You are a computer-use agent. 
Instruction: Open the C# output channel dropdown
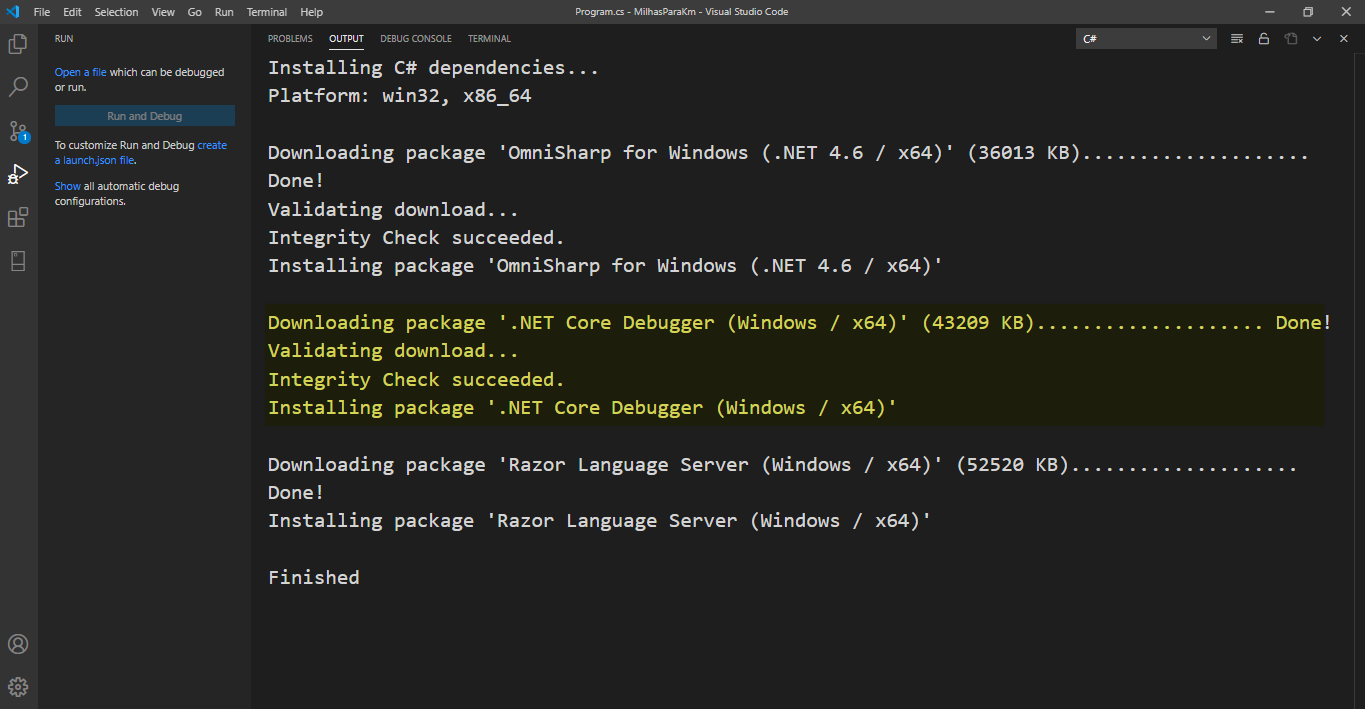point(1146,39)
